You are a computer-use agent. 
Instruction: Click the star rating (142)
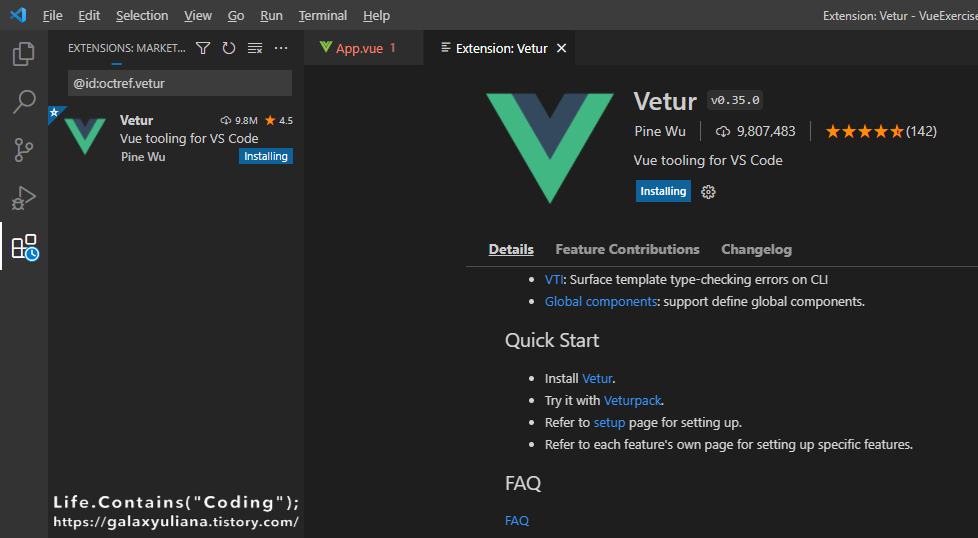tap(881, 132)
